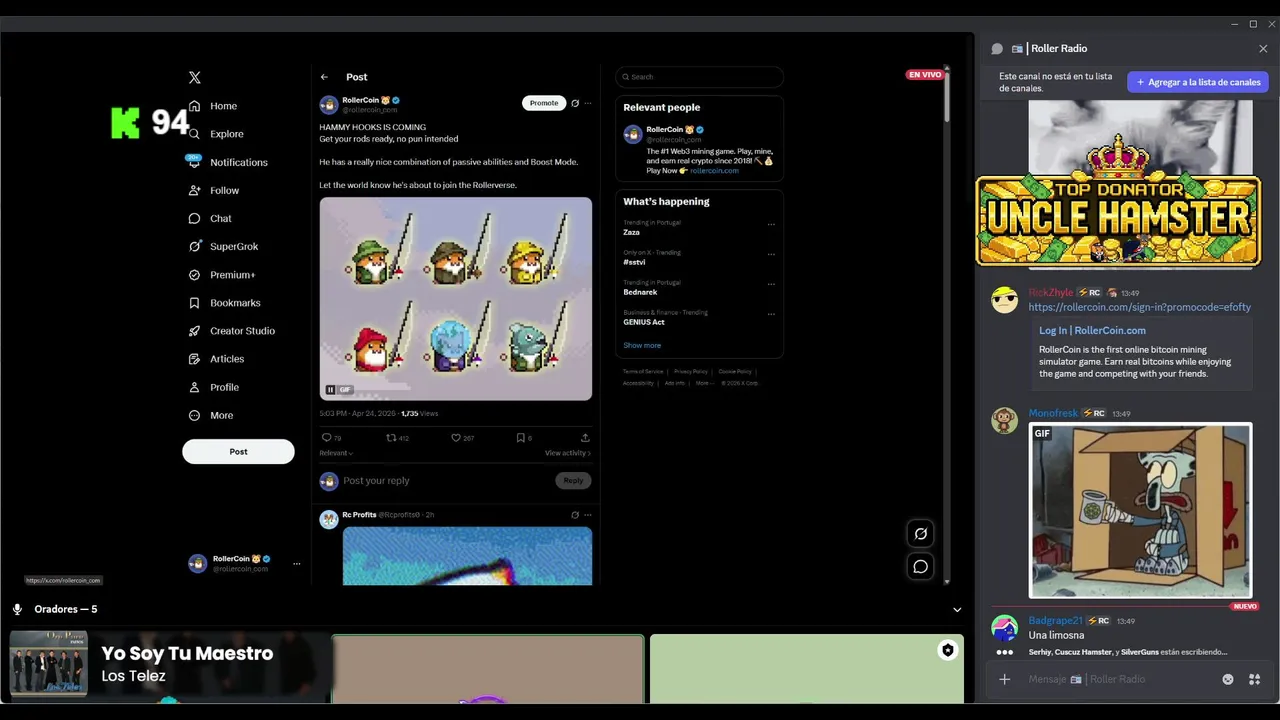Click Agregar a la lista de canales
This screenshot has height=720, width=1280.
[1198, 82]
